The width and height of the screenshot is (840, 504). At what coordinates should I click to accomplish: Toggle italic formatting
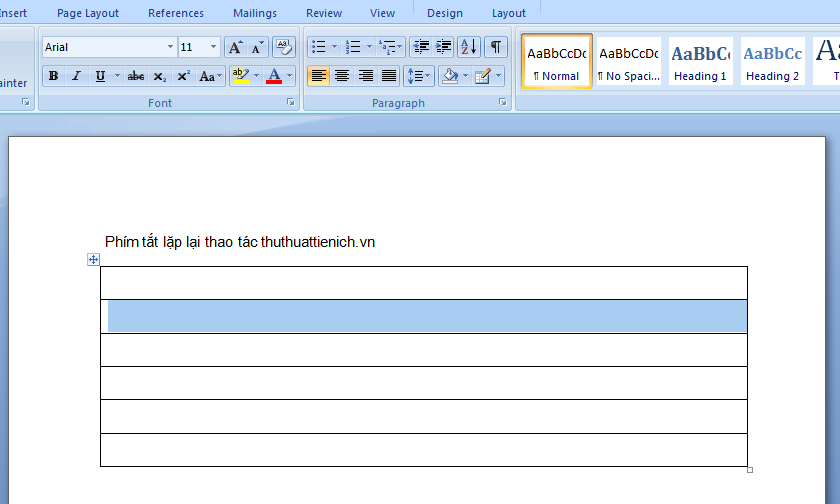[76, 76]
